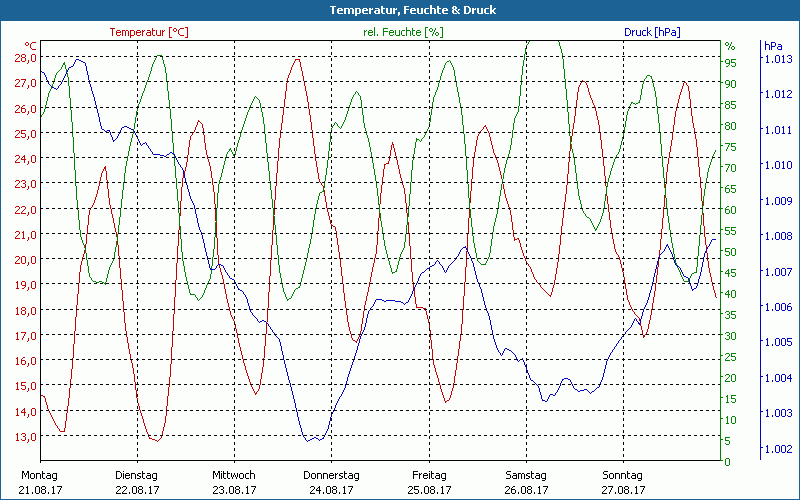Image resolution: width=800 pixels, height=500 pixels.
Task: Select the 'Freitag' day label
Action: [428, 475]
